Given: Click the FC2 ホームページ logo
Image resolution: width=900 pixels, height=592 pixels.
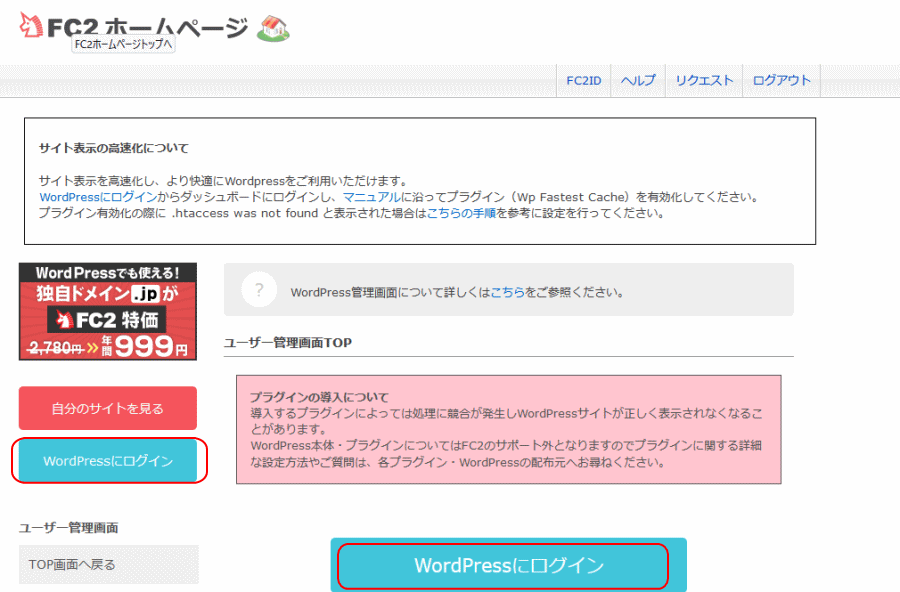Looking at the screenshot, I should (x=133, y=27).
